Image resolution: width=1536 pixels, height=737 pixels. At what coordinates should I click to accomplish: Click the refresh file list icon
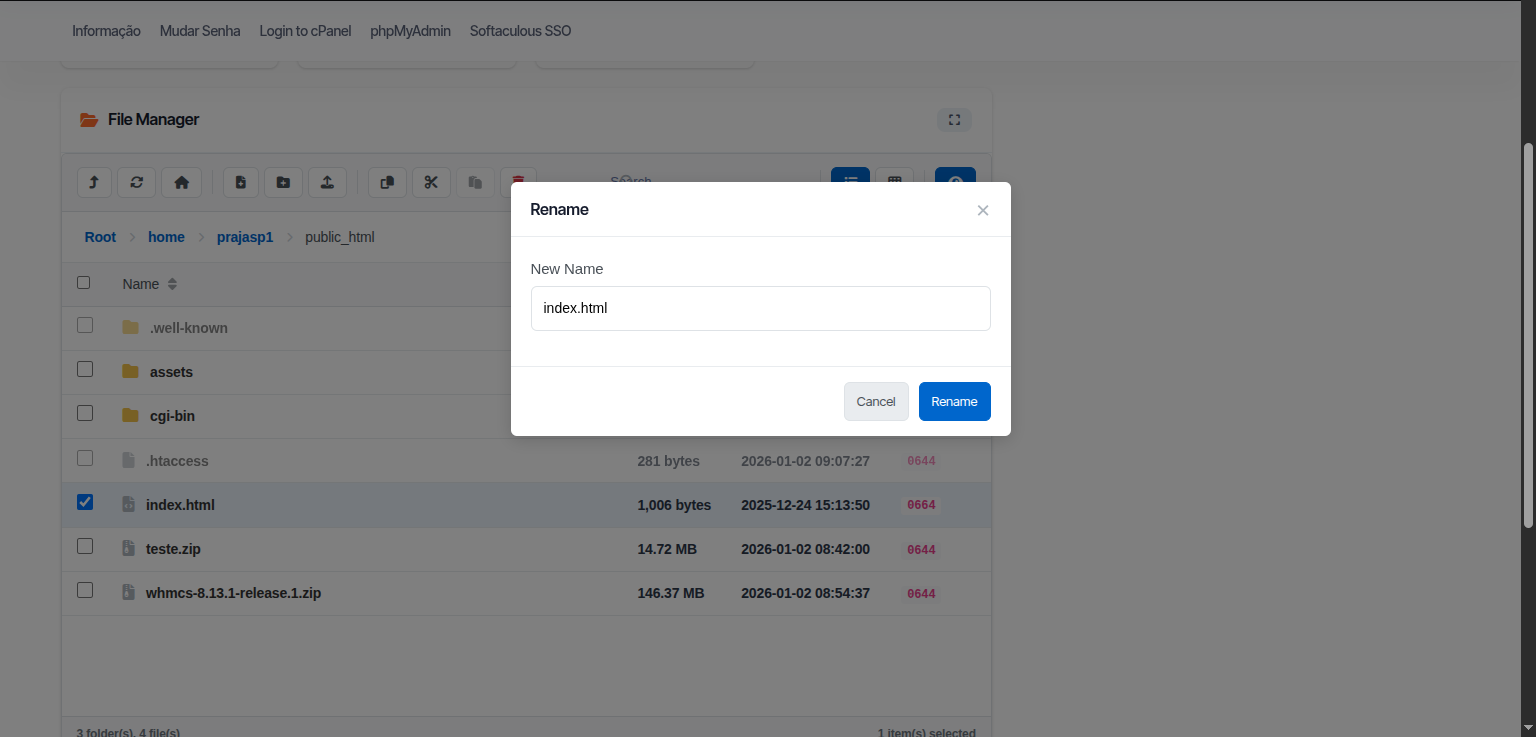pyautogui.click(x=137, y=182)
